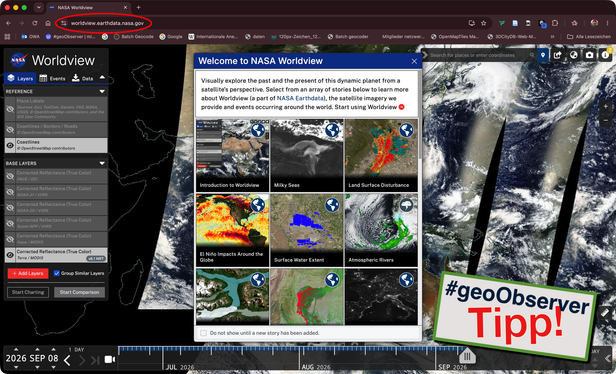Screen dimensions: 616x374
Task: Collapse the REFERENCE layer group
Action: [x=102, y=92]
